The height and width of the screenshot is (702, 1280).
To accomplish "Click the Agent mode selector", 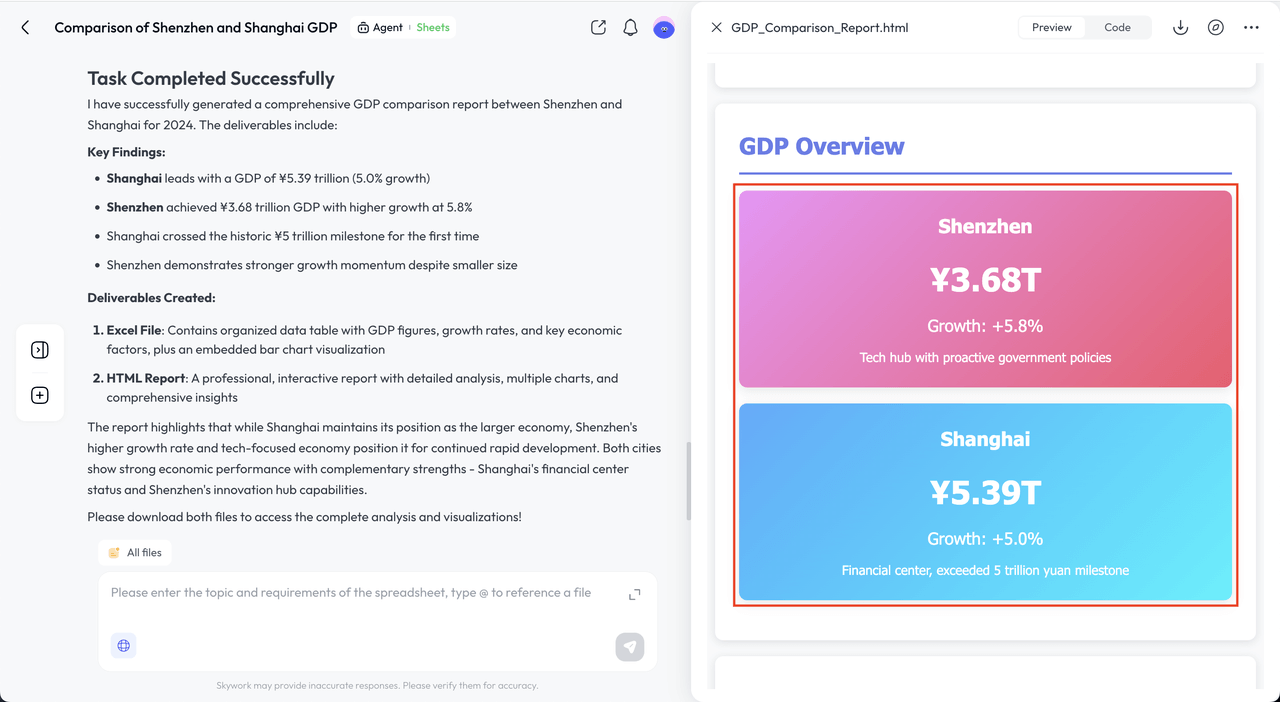I will (380, 28).
